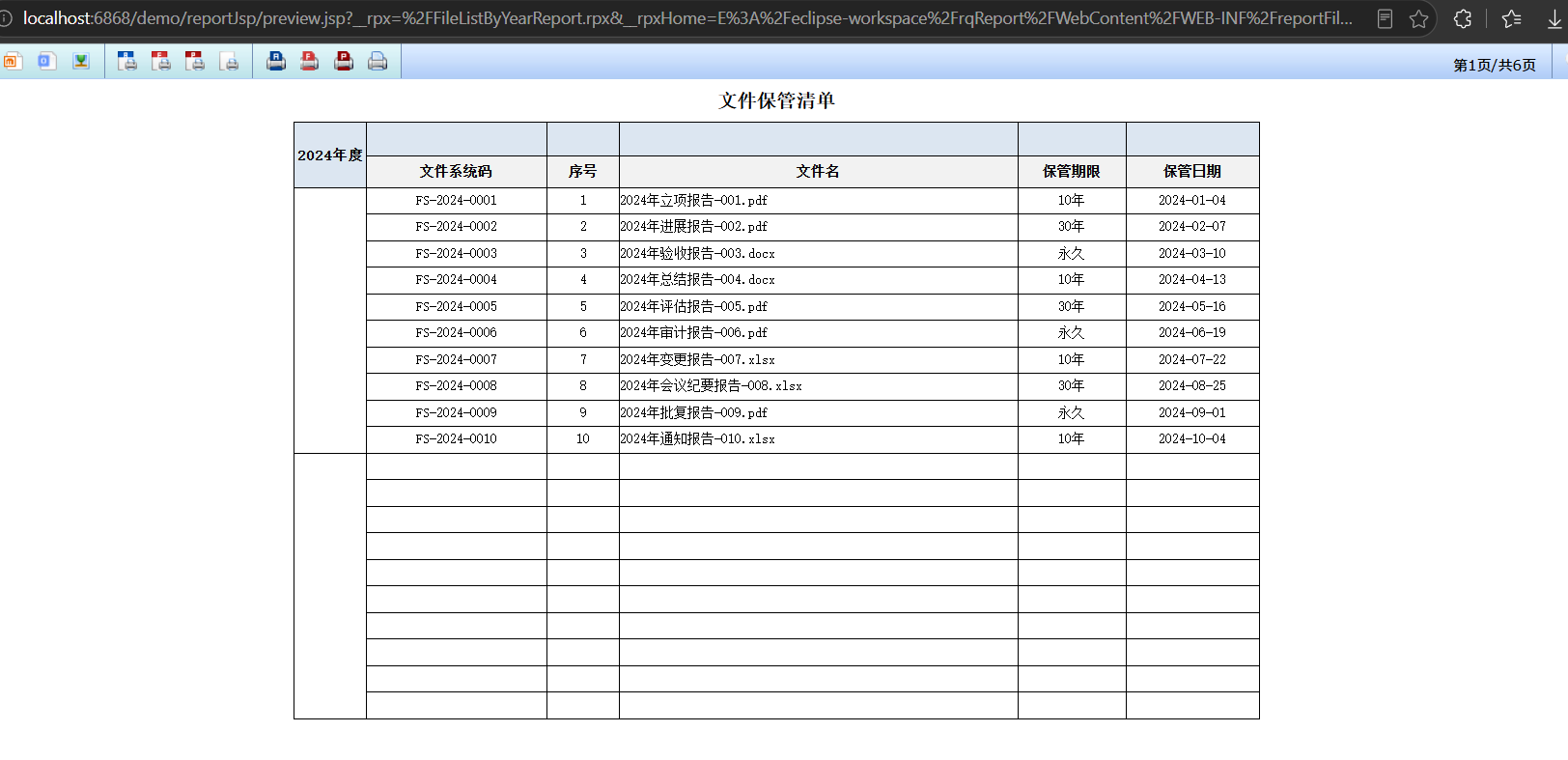Click print preview icon with blue A
The image size is (1568, 760).
click(x=127, y=61)
